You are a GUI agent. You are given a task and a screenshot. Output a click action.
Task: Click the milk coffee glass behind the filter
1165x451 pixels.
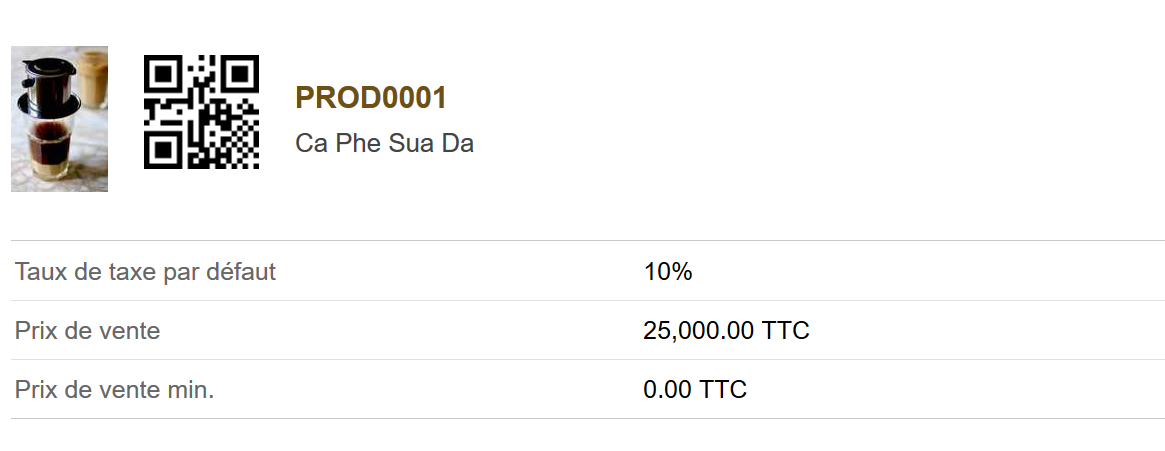point(93,77)
